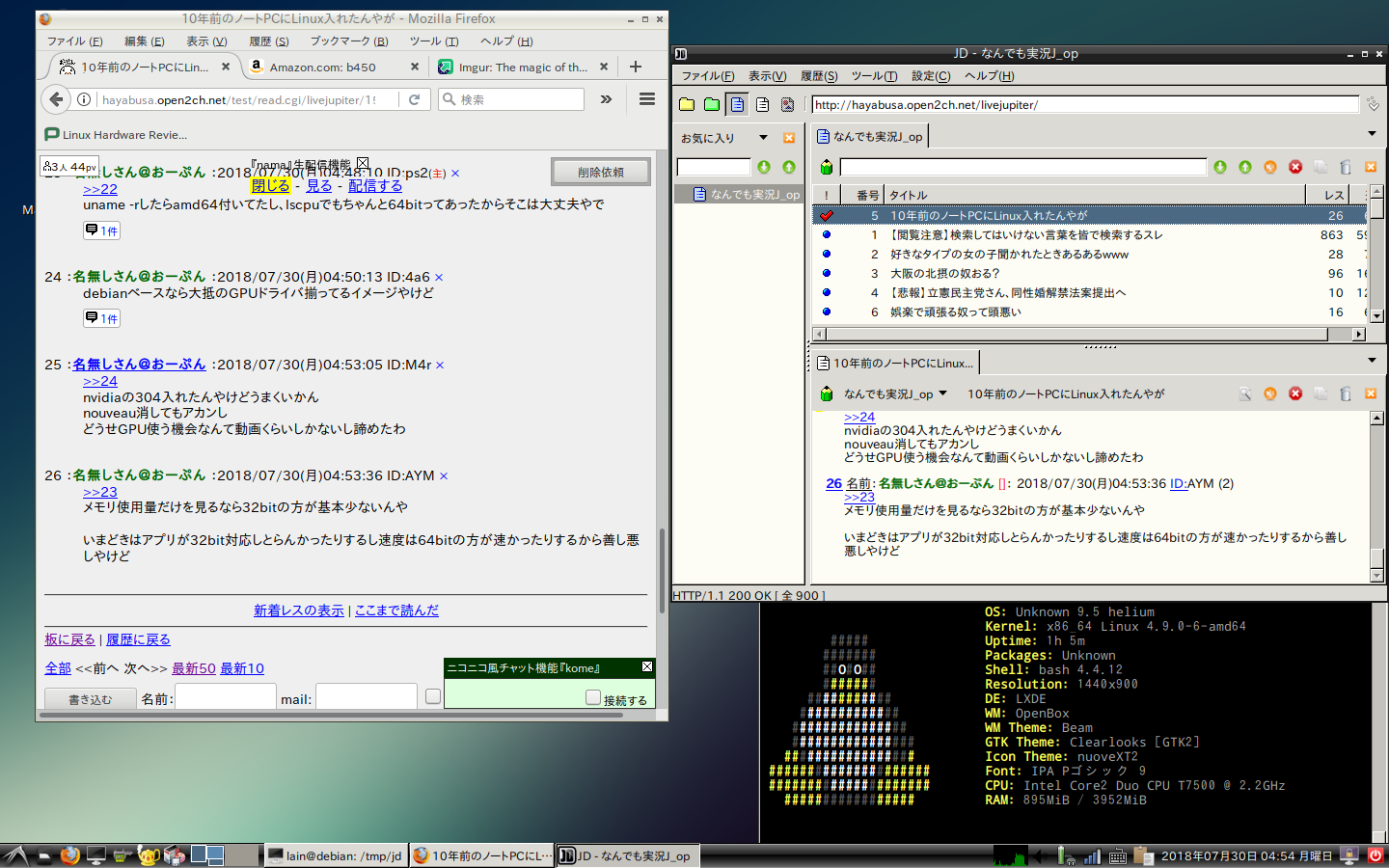Toggle the blue board-list view icon in JD
The width and height of the screenshot is (1389, 868).
point(737,104)
